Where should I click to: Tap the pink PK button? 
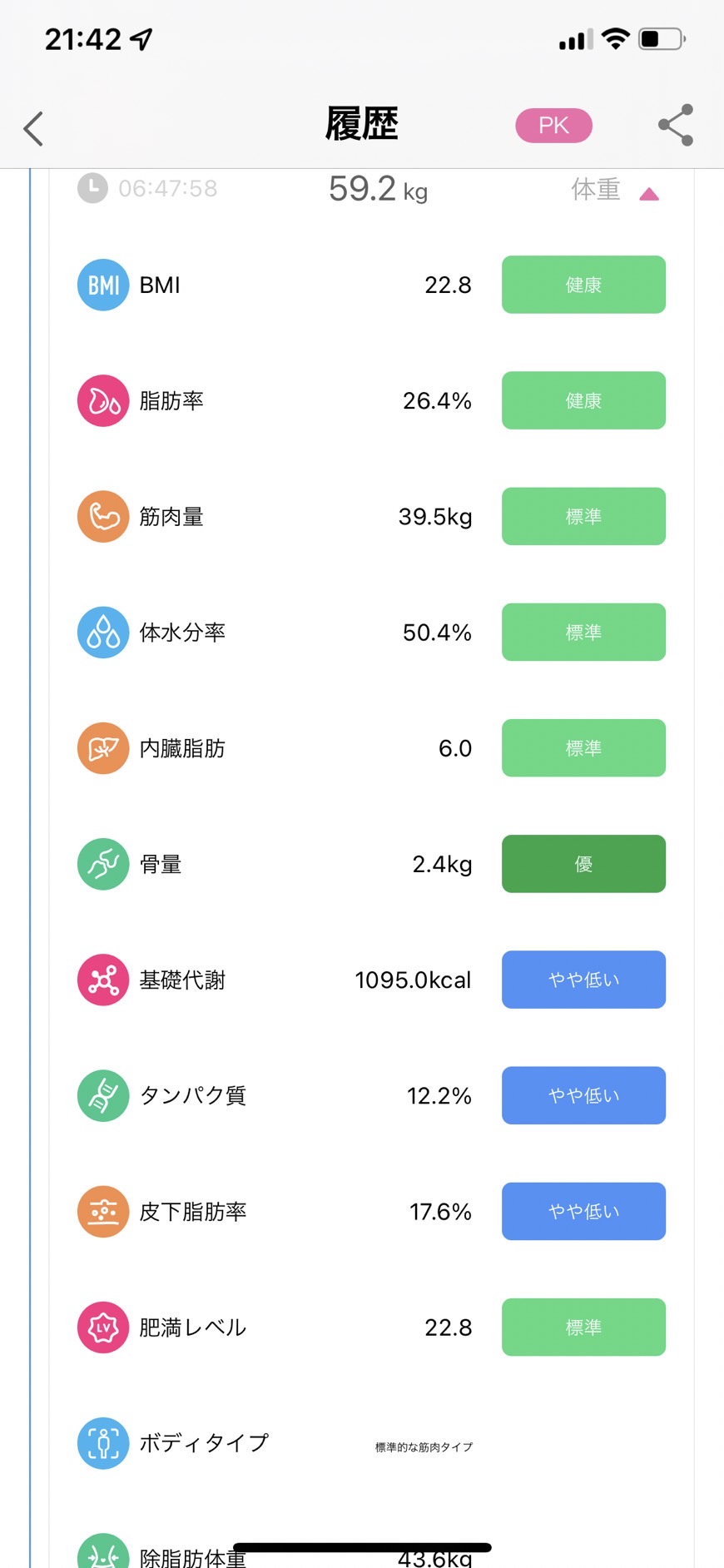pos(554,125)
